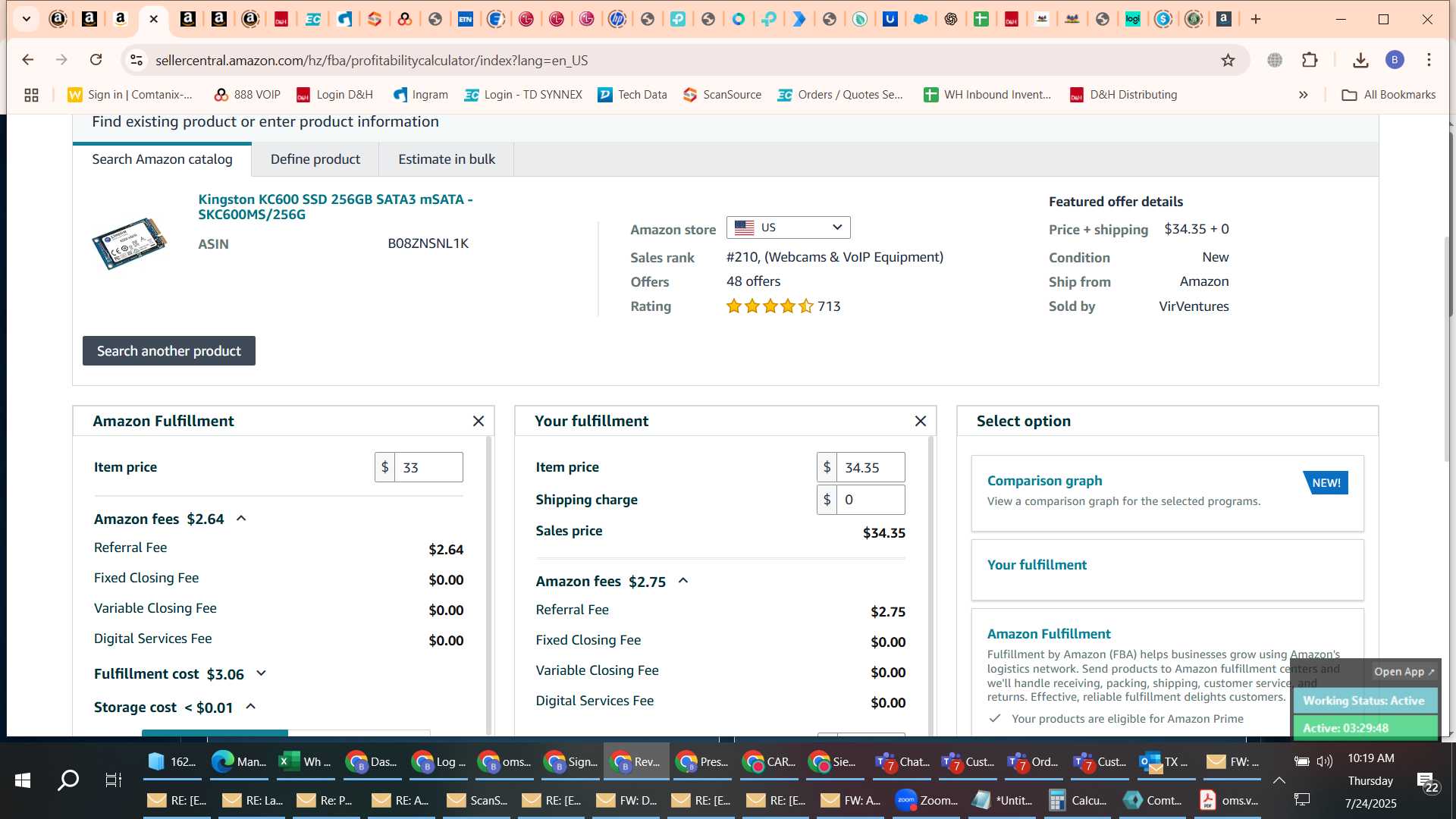The image size is (1456, 819).
Task: Open the Ingram bookmark
Action: pos(421,95)
